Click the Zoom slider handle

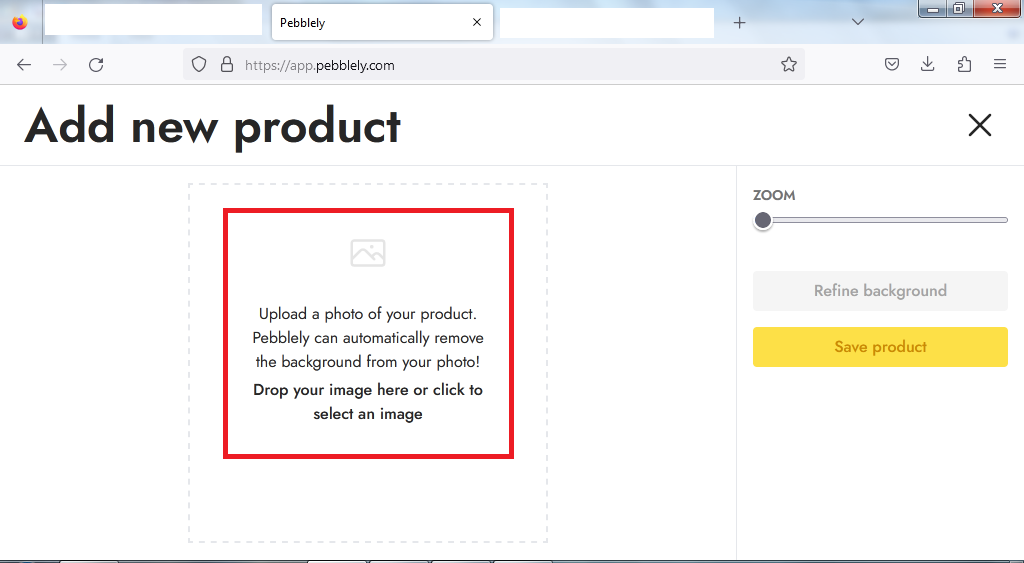[x=763, y=220]
